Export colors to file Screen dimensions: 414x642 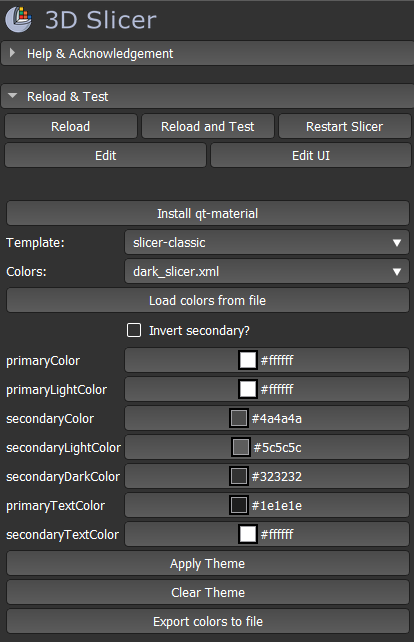[208, 622]
